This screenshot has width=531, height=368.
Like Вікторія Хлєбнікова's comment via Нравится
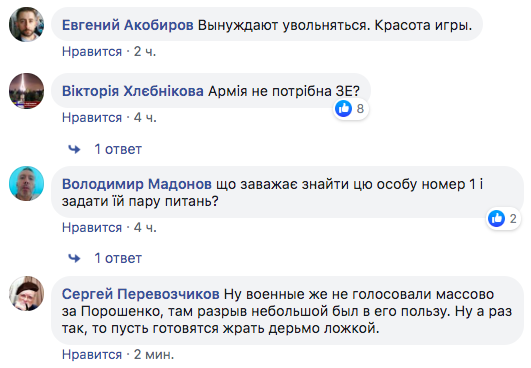point(92,117)
